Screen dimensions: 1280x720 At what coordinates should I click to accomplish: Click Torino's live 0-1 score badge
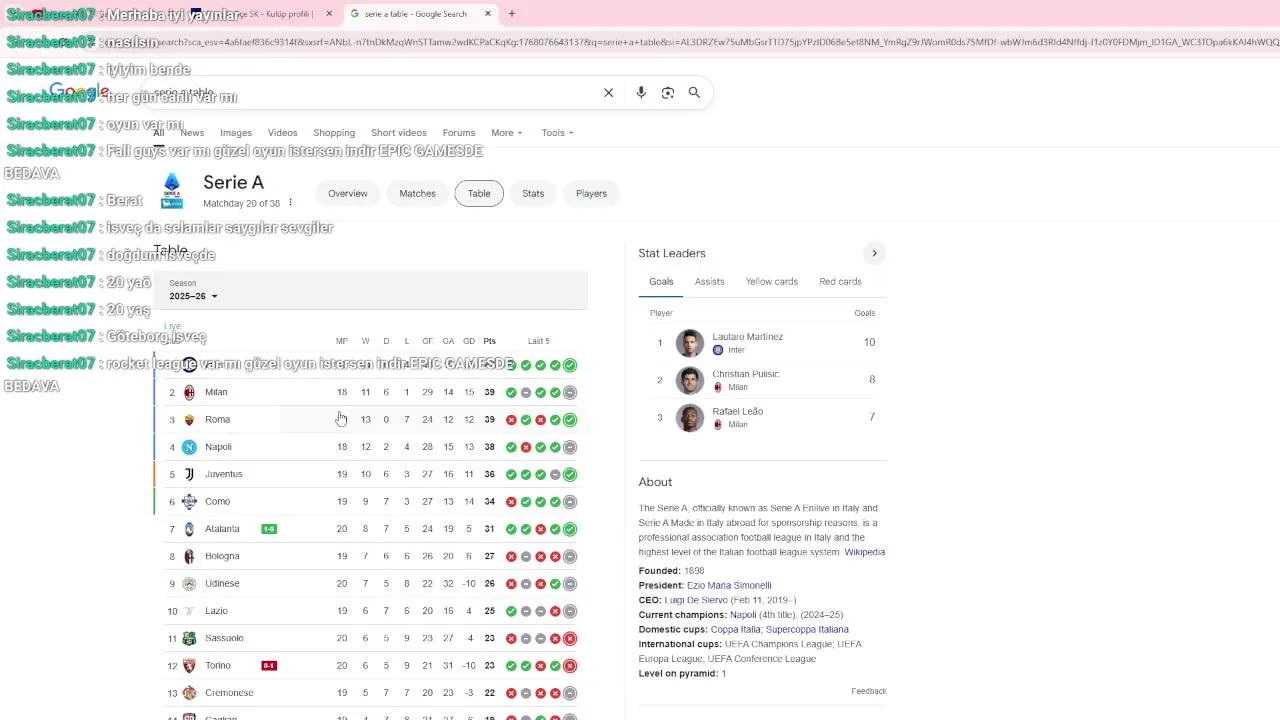[x=269, y=666]
